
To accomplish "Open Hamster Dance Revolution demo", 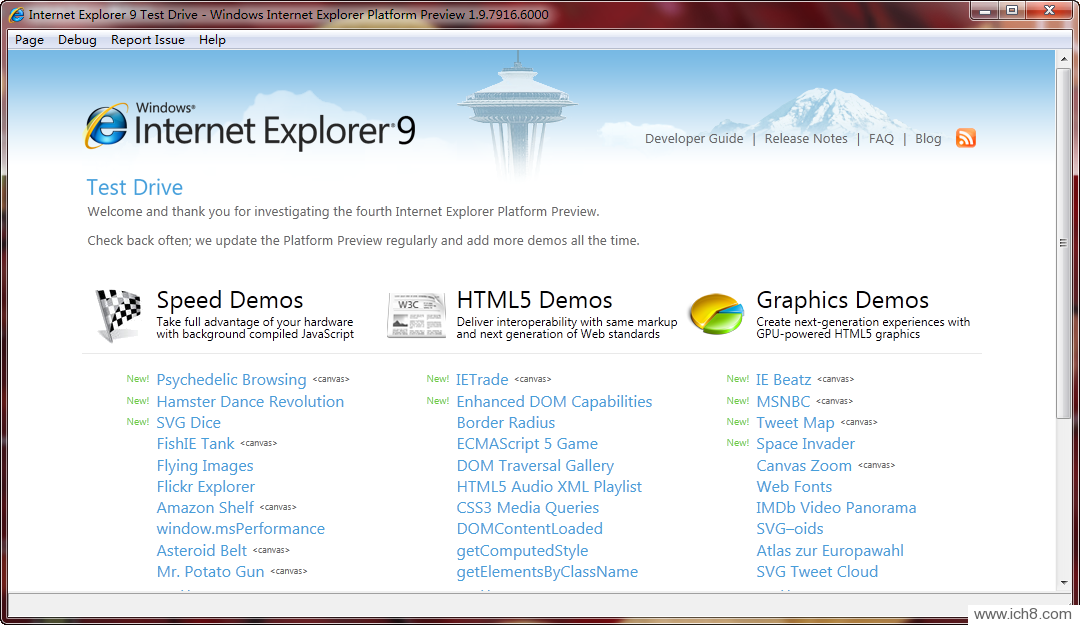I will pos(250,402).
